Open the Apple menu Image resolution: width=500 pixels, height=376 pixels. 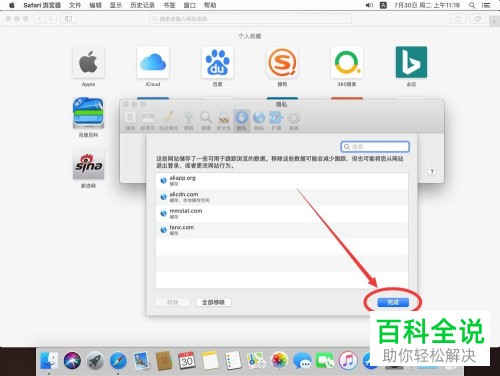tap(11, 5)
